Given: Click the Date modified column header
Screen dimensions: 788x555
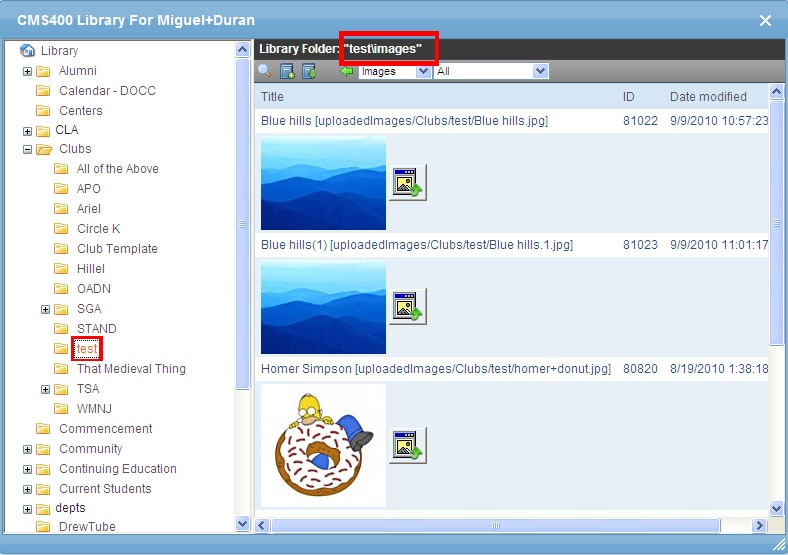Looking at the screenshot, I should (708, 97).
